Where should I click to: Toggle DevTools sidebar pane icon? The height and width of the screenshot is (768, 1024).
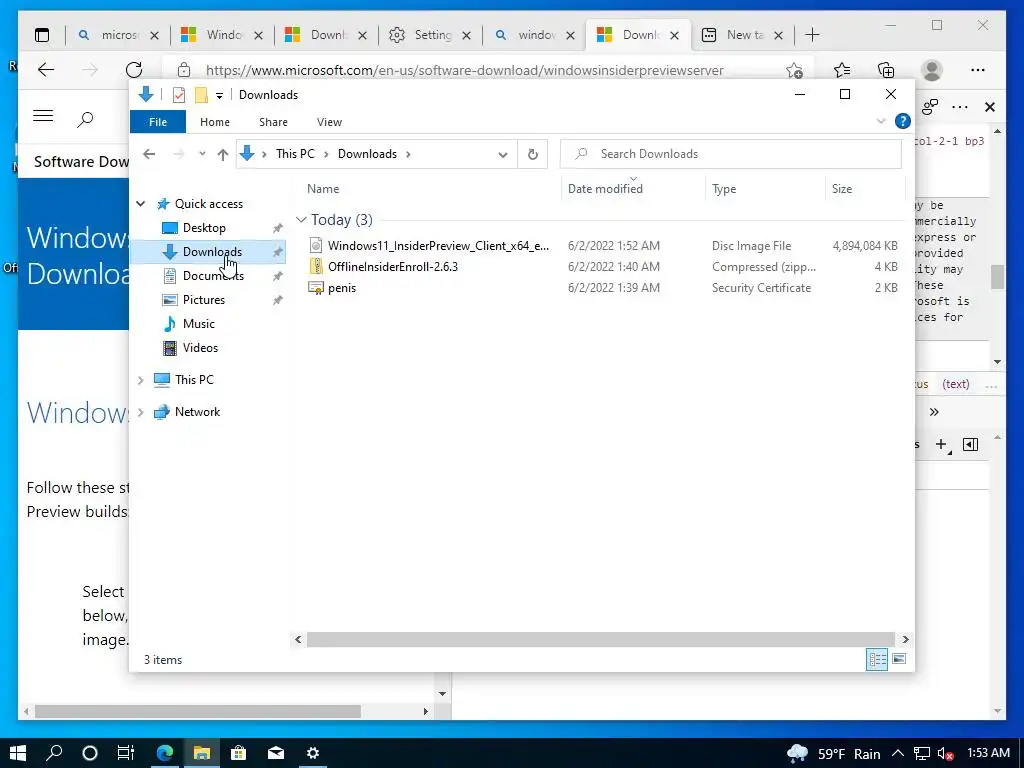(970, 445)
